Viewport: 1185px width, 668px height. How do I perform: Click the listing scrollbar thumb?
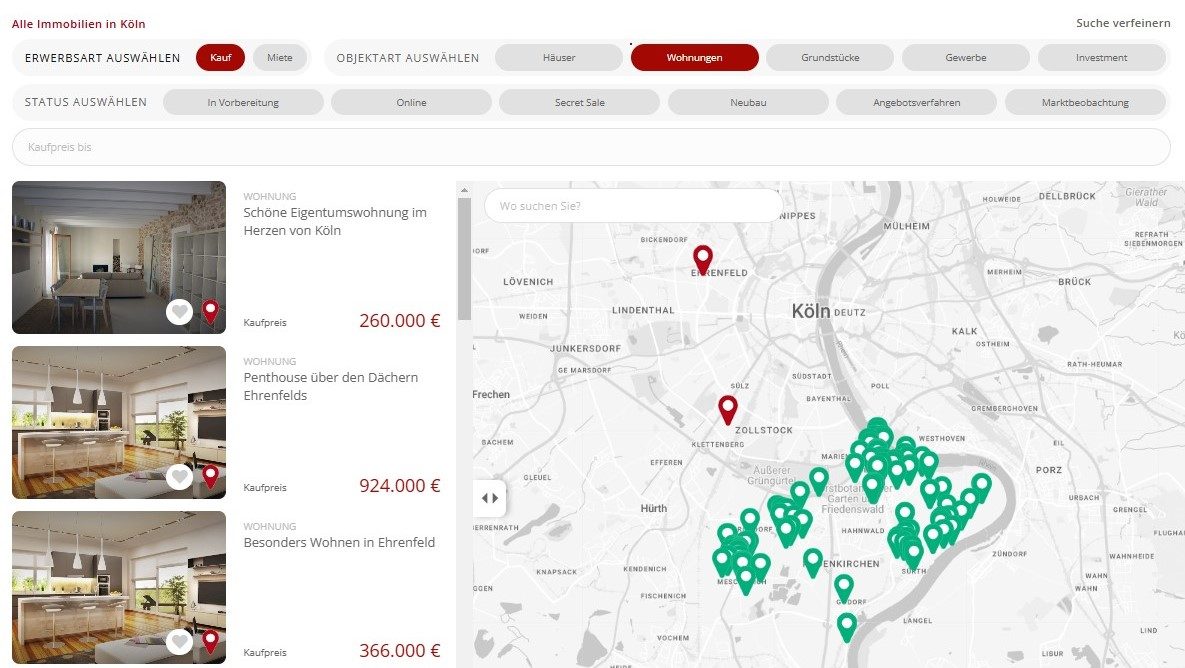464,258
